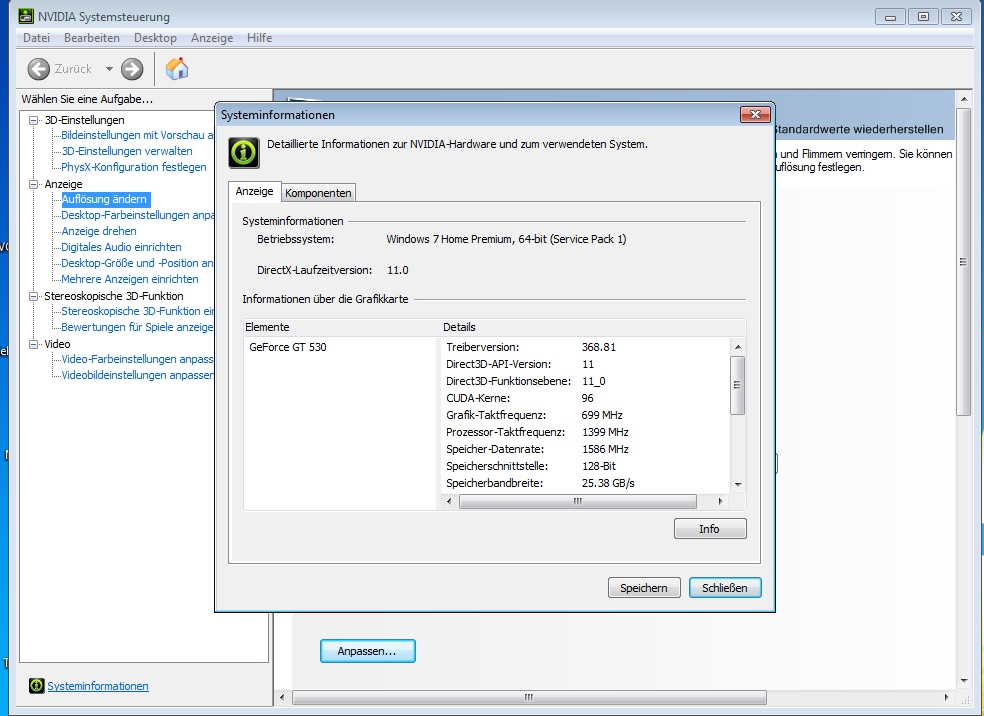Open the Bearbeiten menu
Image resolution: width=984 pixels, height=716 pixels.
[92, 38]
